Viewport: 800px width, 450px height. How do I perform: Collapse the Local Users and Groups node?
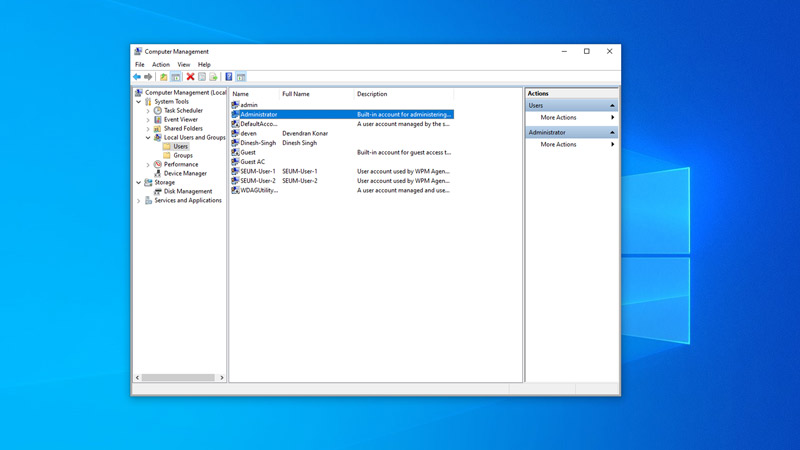click(x=148, y=138)
